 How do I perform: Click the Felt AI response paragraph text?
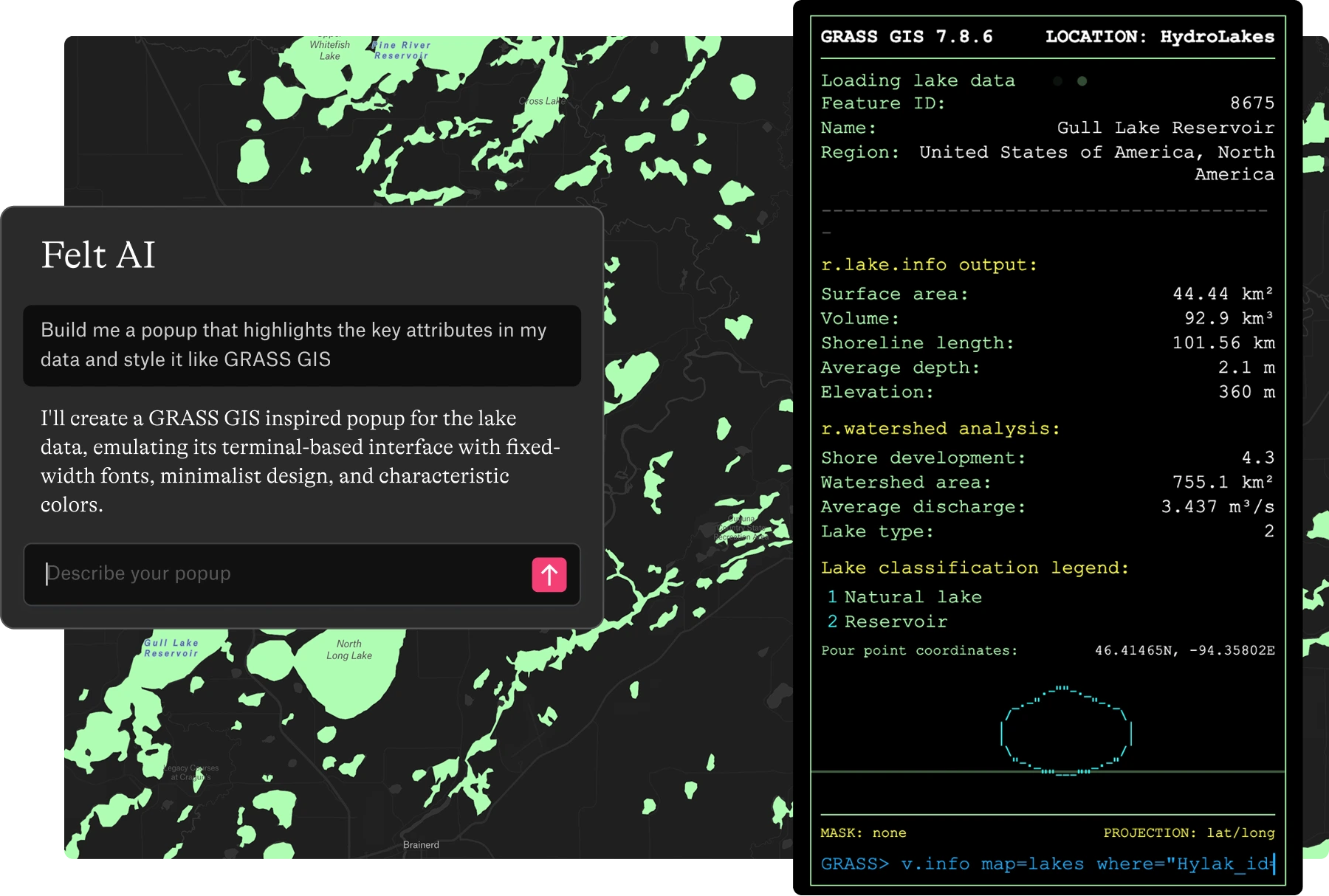pos(301,461)
